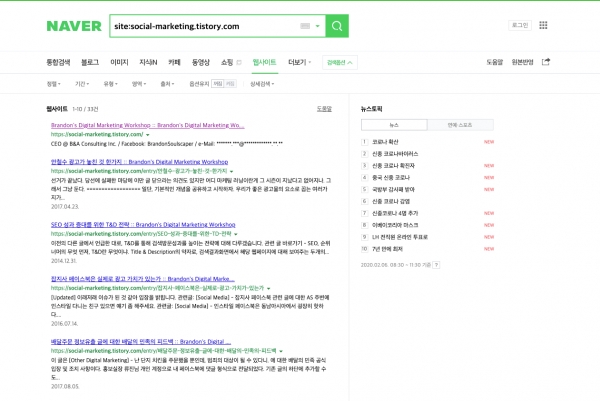Screen dimensions: 600x401
Task: Click the 로그인 button
Action: point(520,25)
